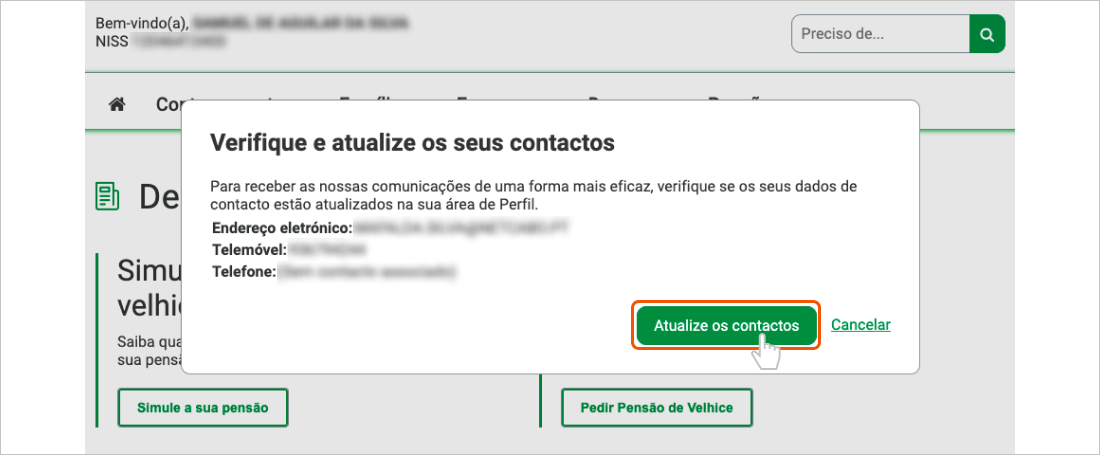
Task: Click the blurred email address value
Action: (461, 228)
